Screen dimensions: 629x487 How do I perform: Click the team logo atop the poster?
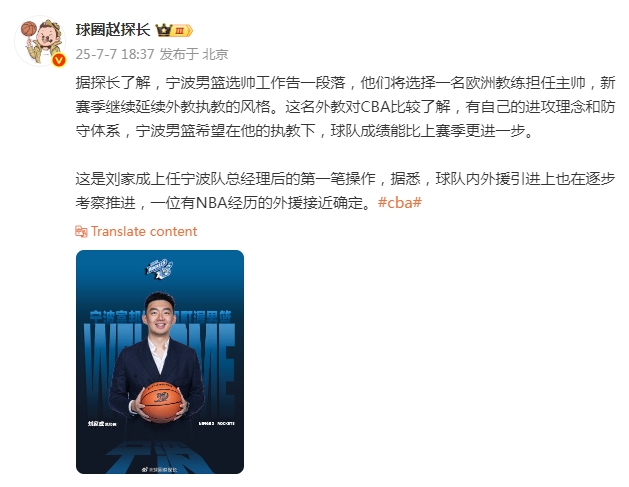point(160,268)
